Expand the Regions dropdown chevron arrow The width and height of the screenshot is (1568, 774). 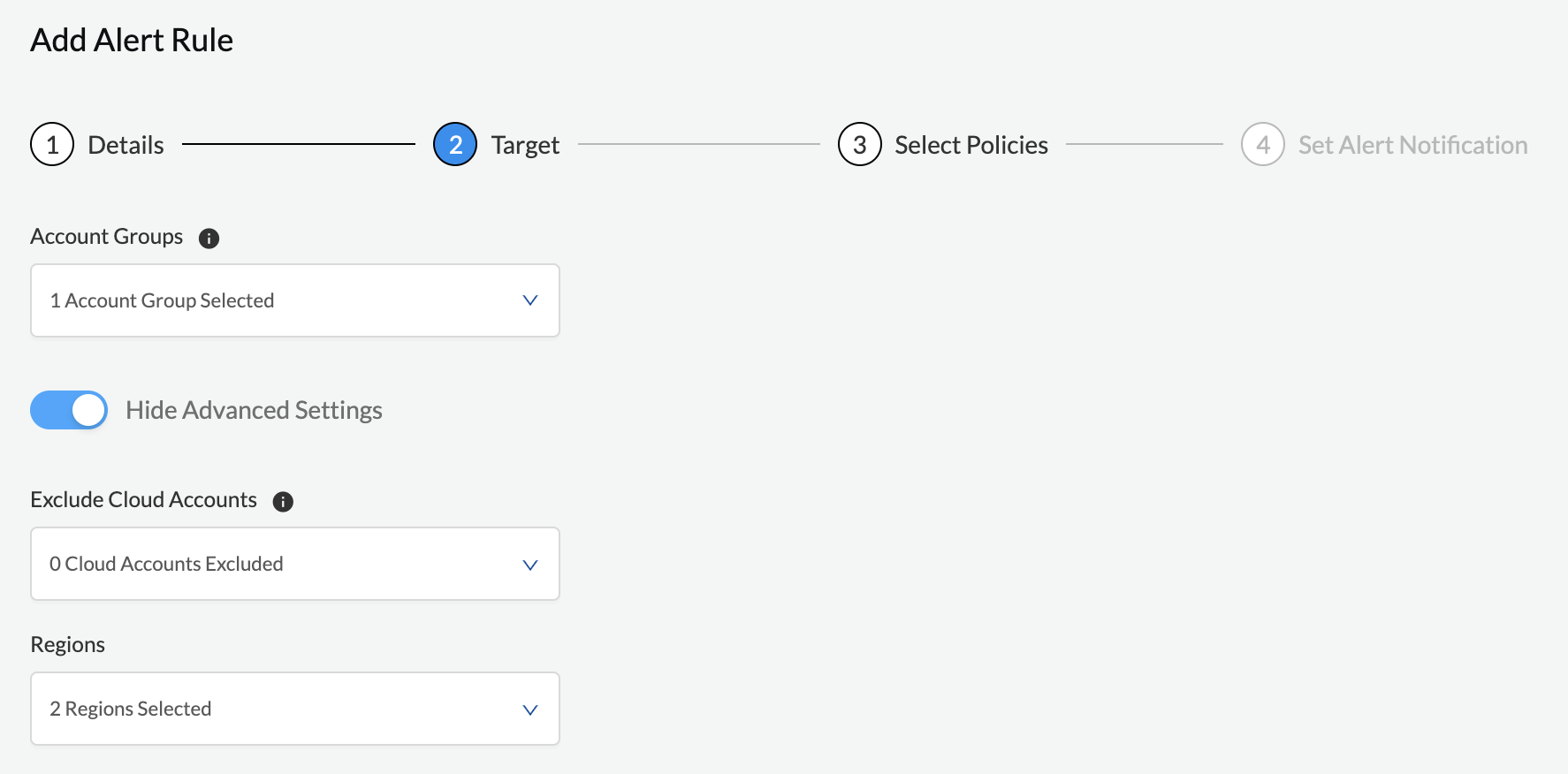[530, 709]
